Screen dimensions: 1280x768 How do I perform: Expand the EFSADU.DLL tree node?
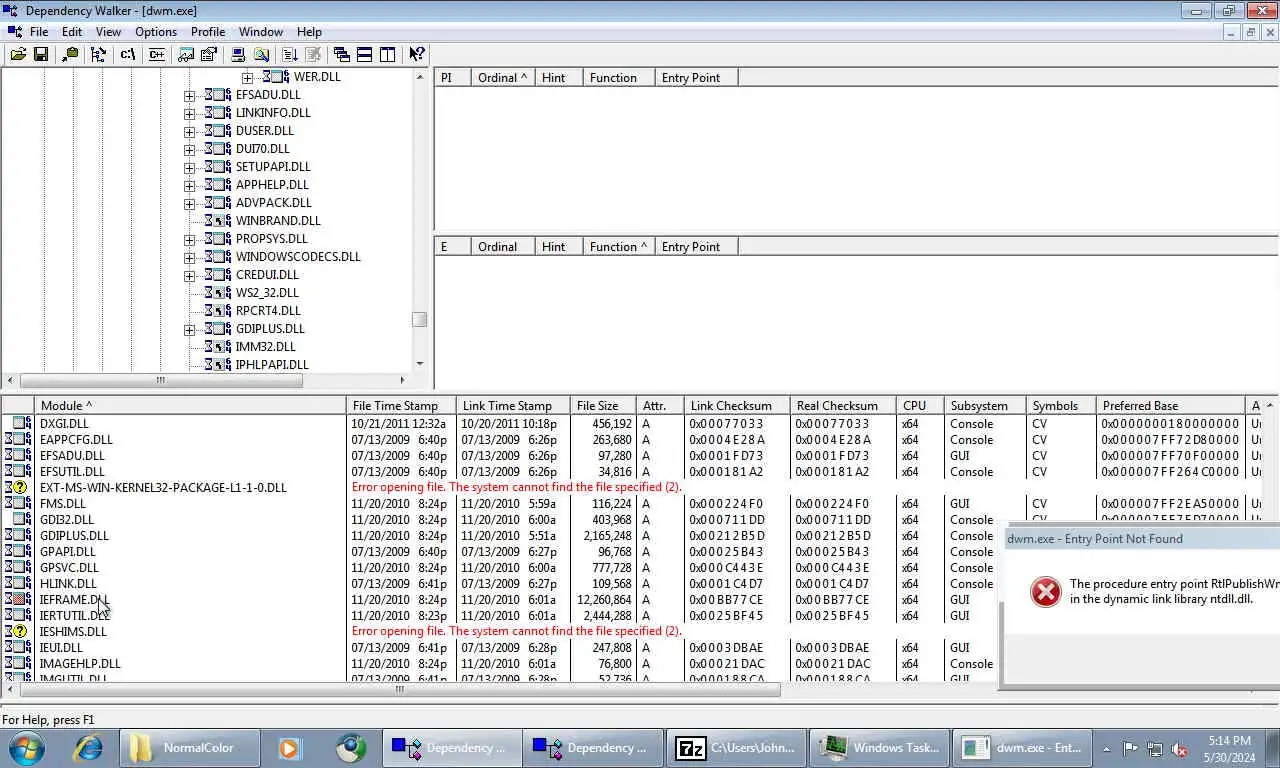coord(189,95)
